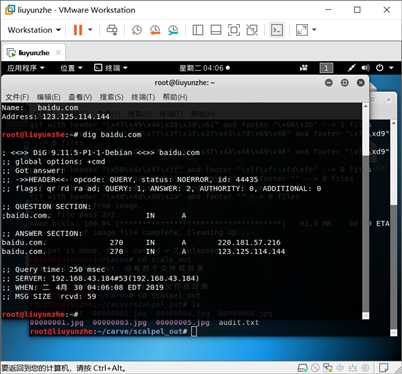
Task: Minimize the root@liuyunzhe terminal window
Action: point(329,82)
